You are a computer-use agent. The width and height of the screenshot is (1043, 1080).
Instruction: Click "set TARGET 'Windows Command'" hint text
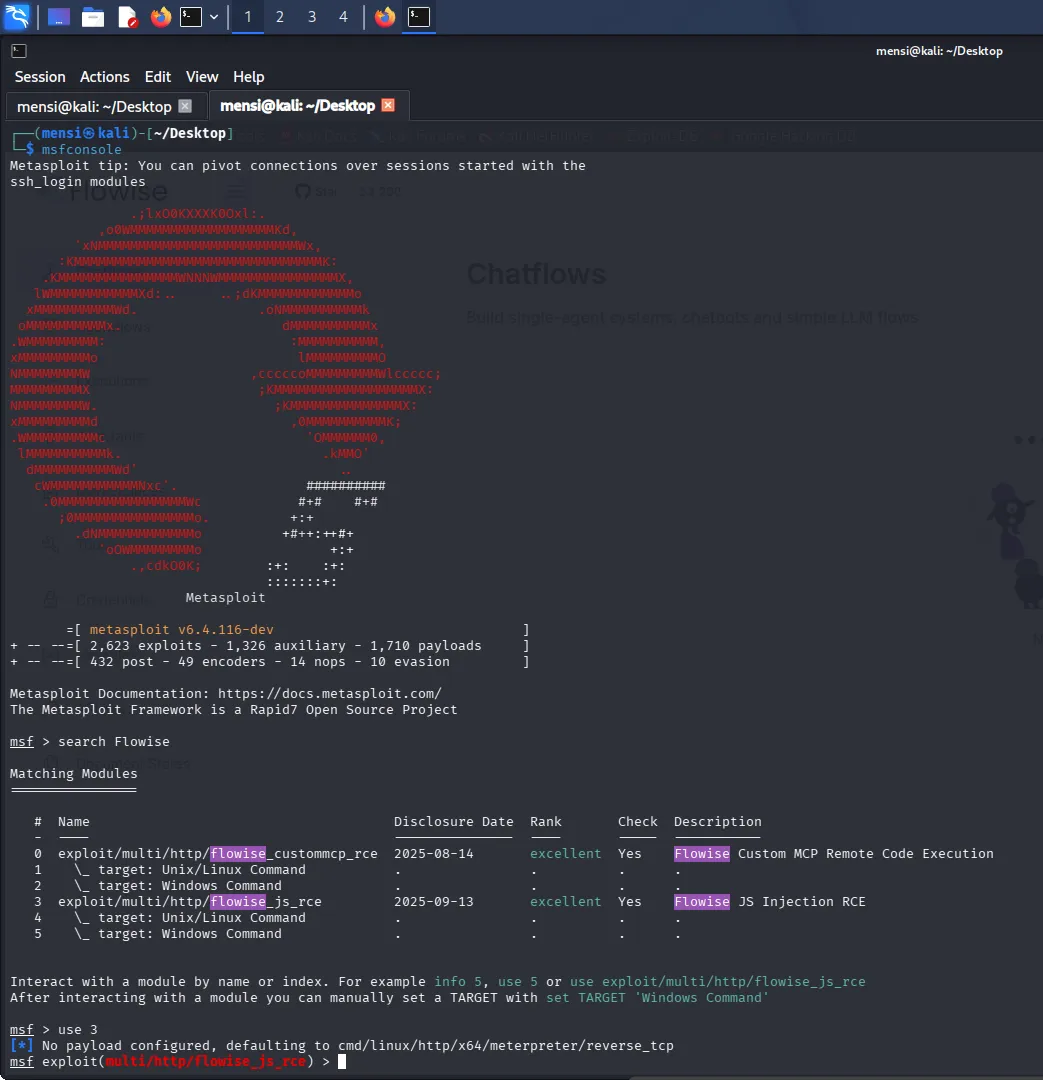(x=658, y=997)
